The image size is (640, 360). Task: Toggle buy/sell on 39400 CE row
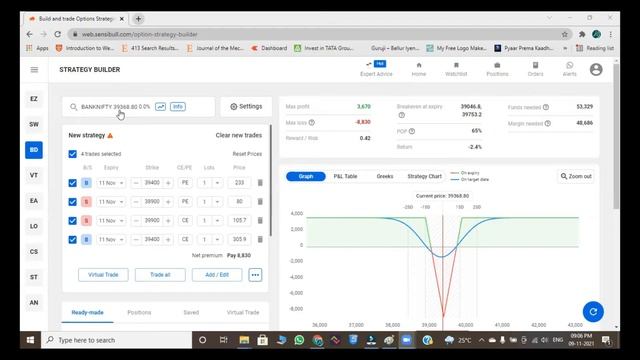coord(86,239)
